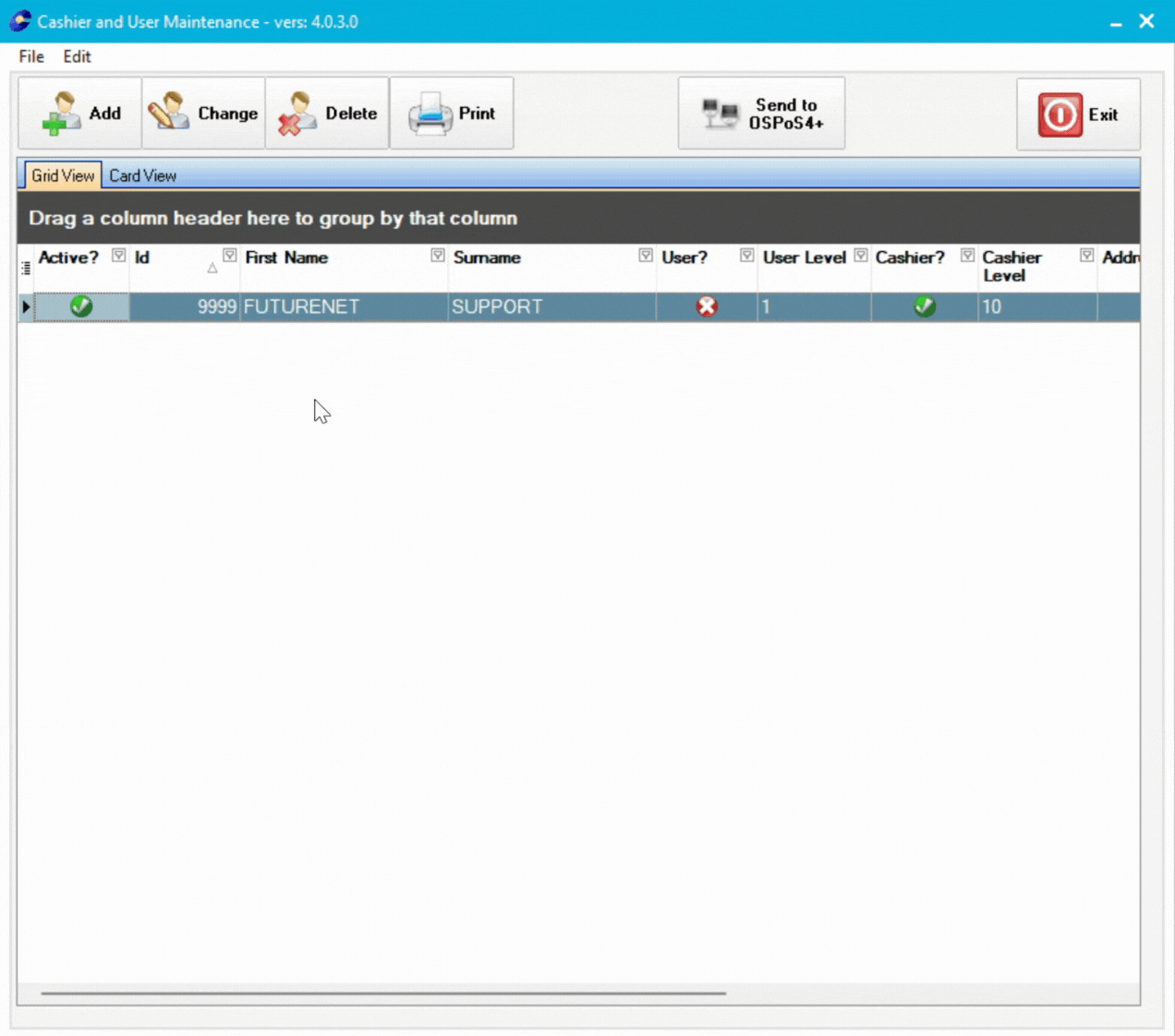Select the SUPPORT surname cell
1175x1036 pixels.
pos(551,307)
